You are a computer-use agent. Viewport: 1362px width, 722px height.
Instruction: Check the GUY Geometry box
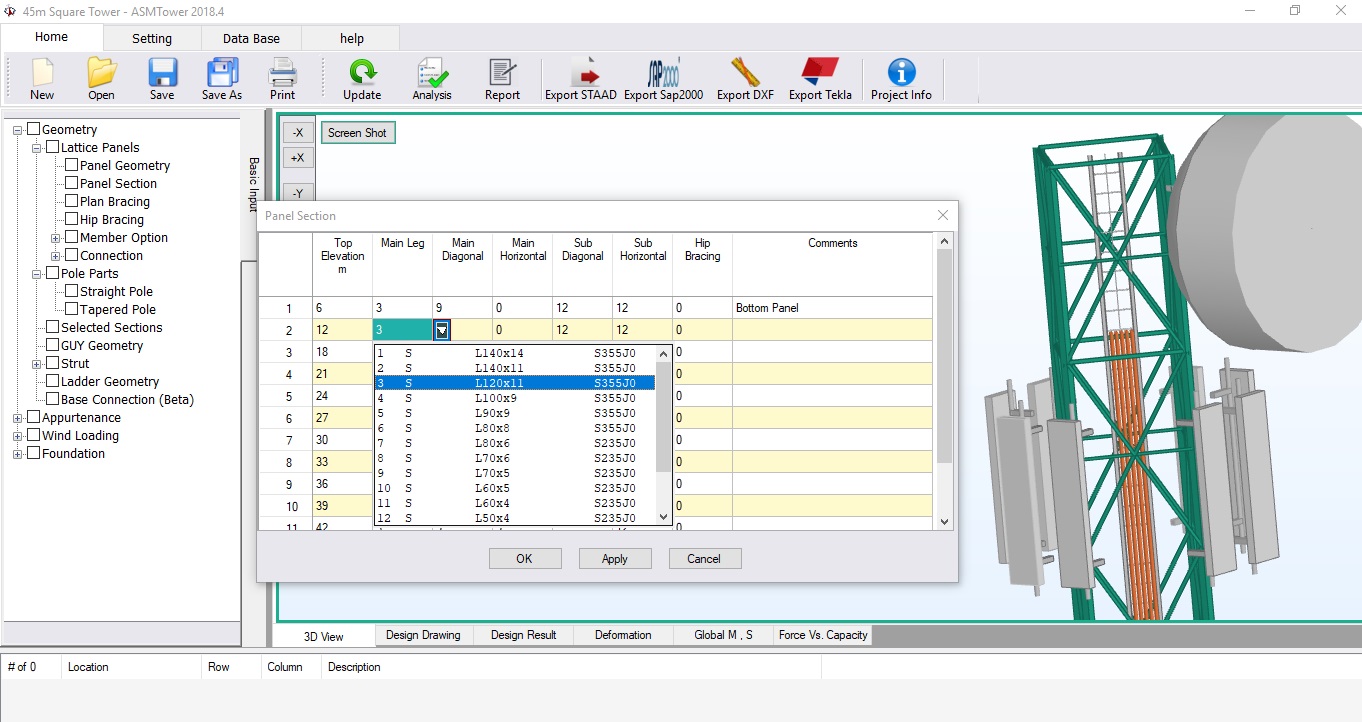52,345
